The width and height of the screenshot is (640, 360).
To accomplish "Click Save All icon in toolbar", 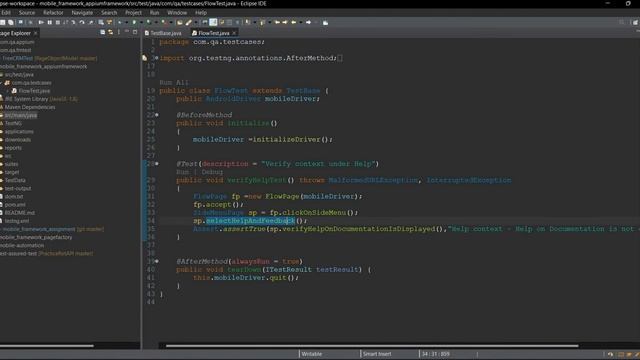I will tap(11, 22).
